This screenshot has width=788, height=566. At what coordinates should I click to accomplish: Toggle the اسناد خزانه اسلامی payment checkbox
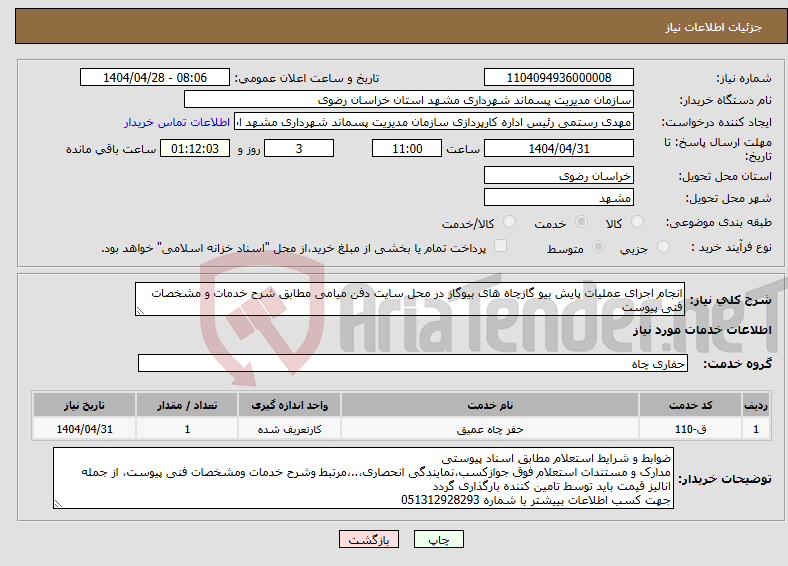[501, 245]
